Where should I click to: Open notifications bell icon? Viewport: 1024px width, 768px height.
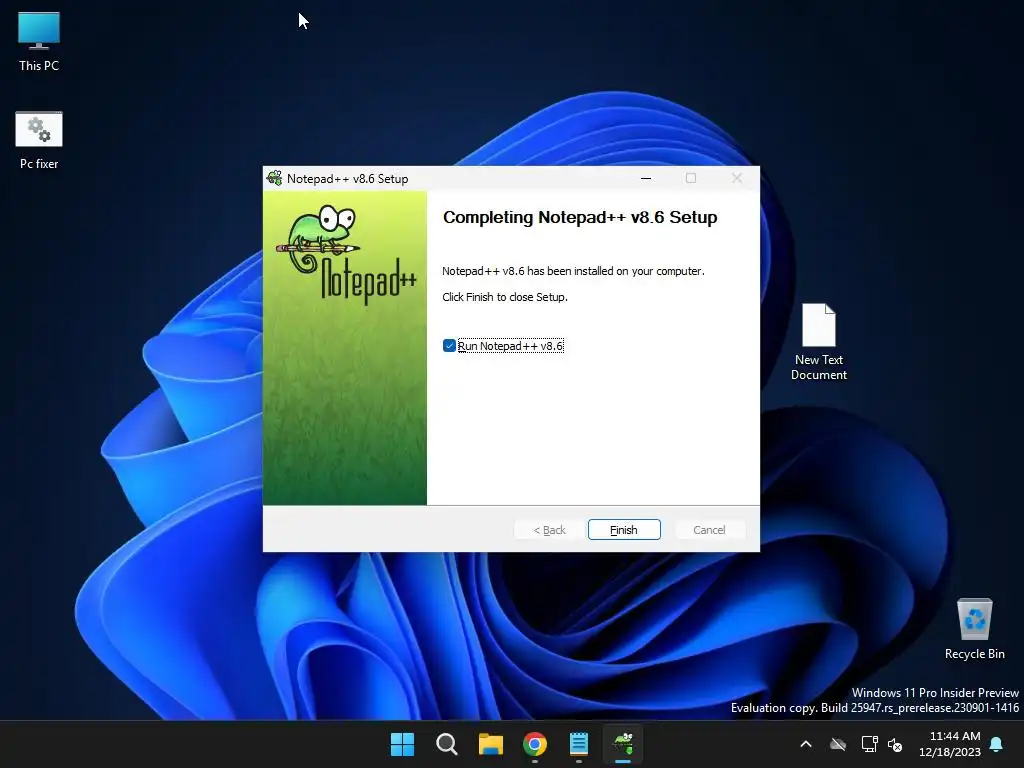tap(997, 744)
